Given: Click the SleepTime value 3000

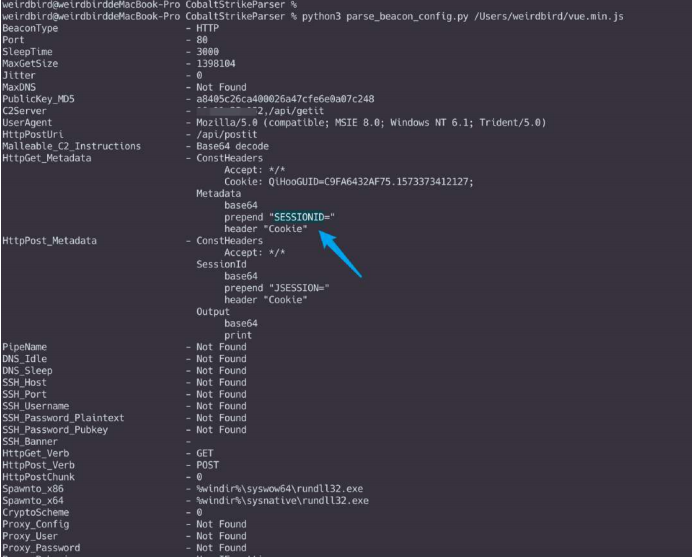Looking at the screenshot, I should [x=207, y=52].
